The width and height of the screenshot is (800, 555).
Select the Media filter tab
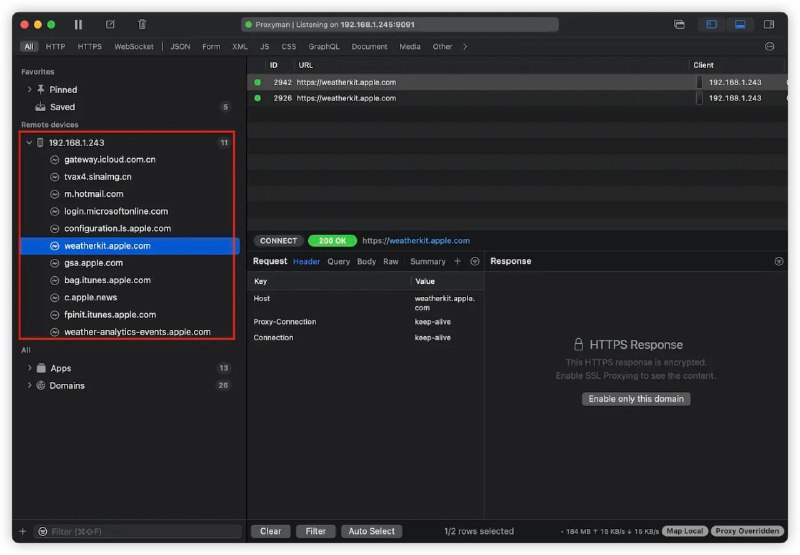pos(410,46)
